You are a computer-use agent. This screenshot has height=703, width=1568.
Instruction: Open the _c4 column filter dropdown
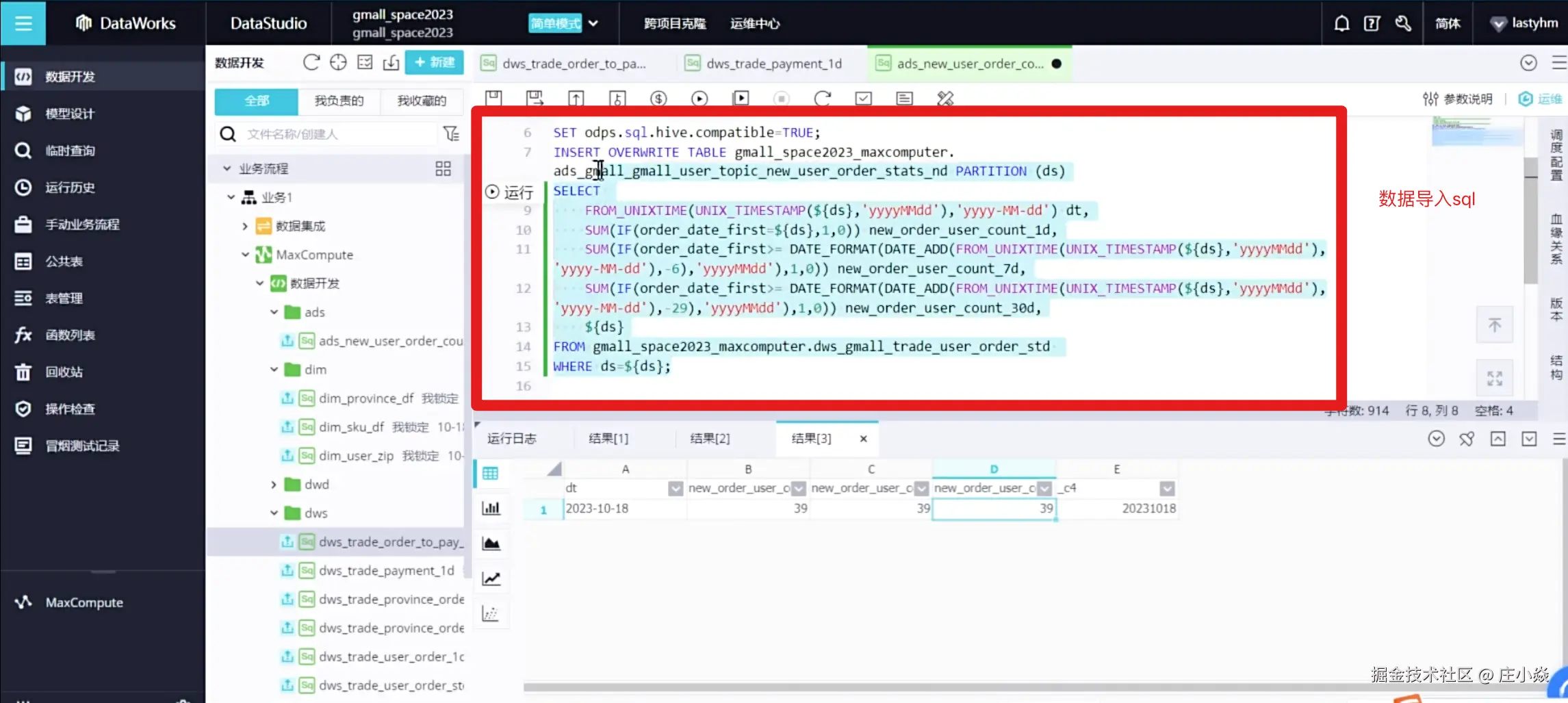click(x=1167, y=488)
